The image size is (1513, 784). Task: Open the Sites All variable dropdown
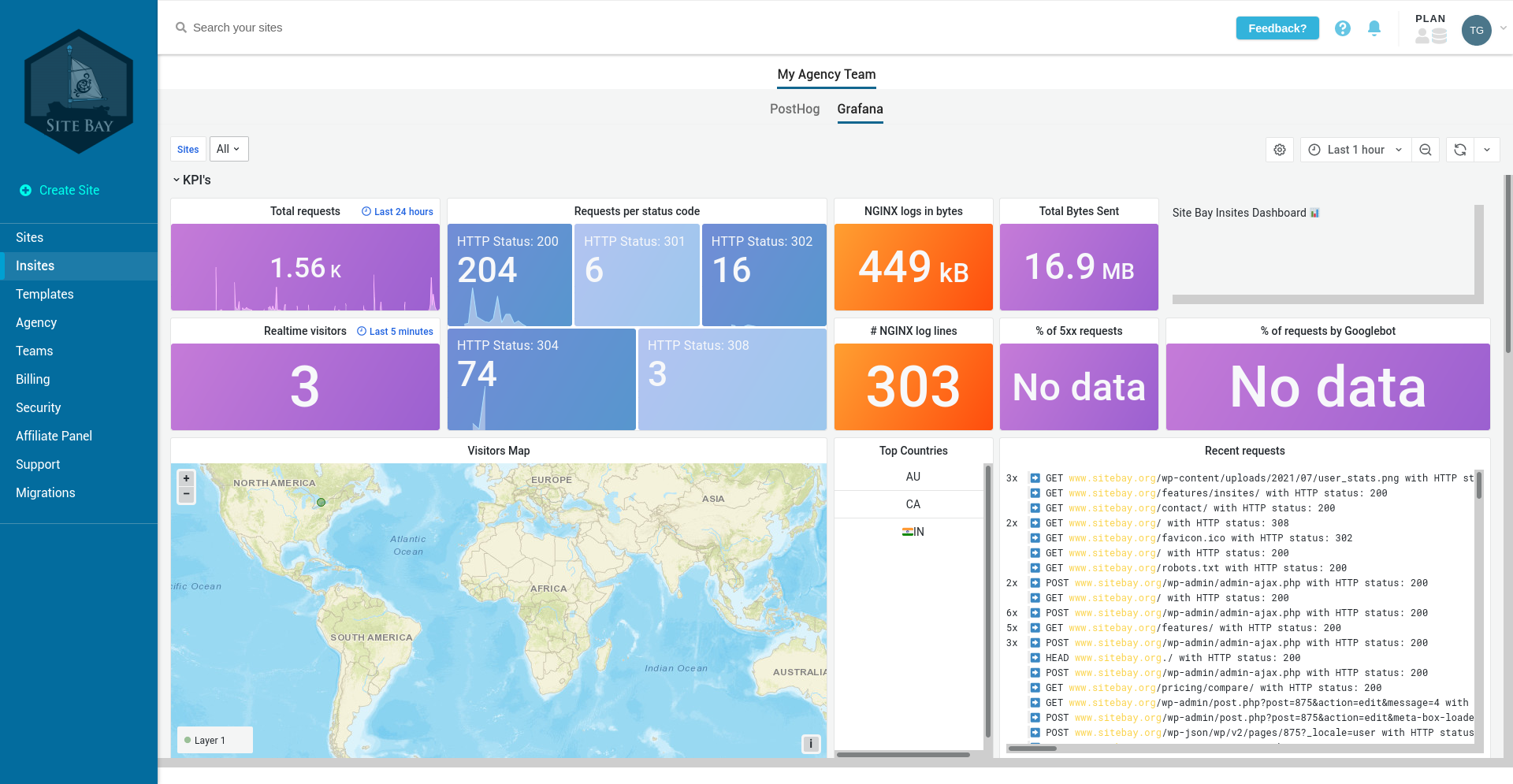click(229, 149)
